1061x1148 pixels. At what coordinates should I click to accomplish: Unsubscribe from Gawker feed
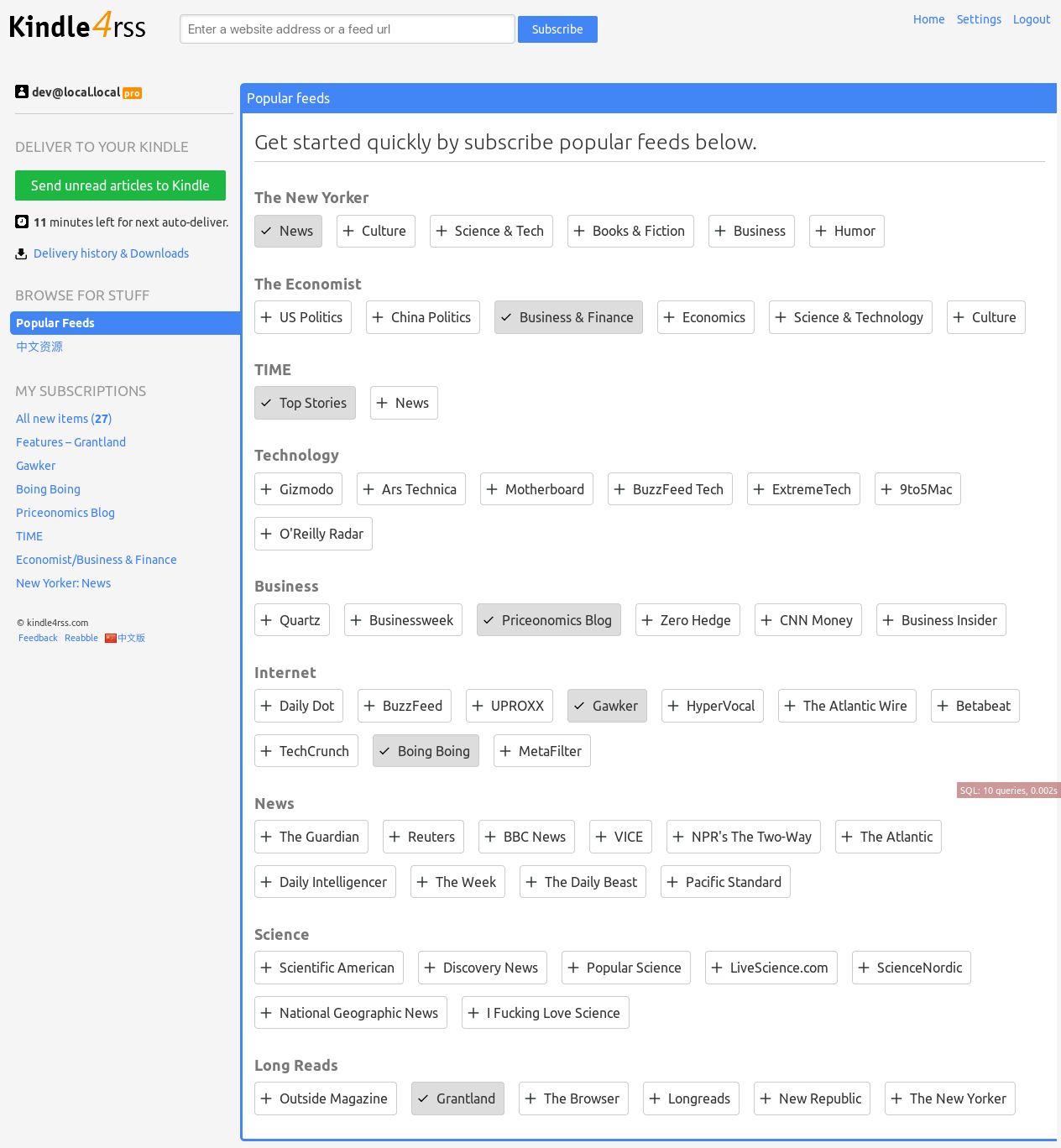(607, 706)
